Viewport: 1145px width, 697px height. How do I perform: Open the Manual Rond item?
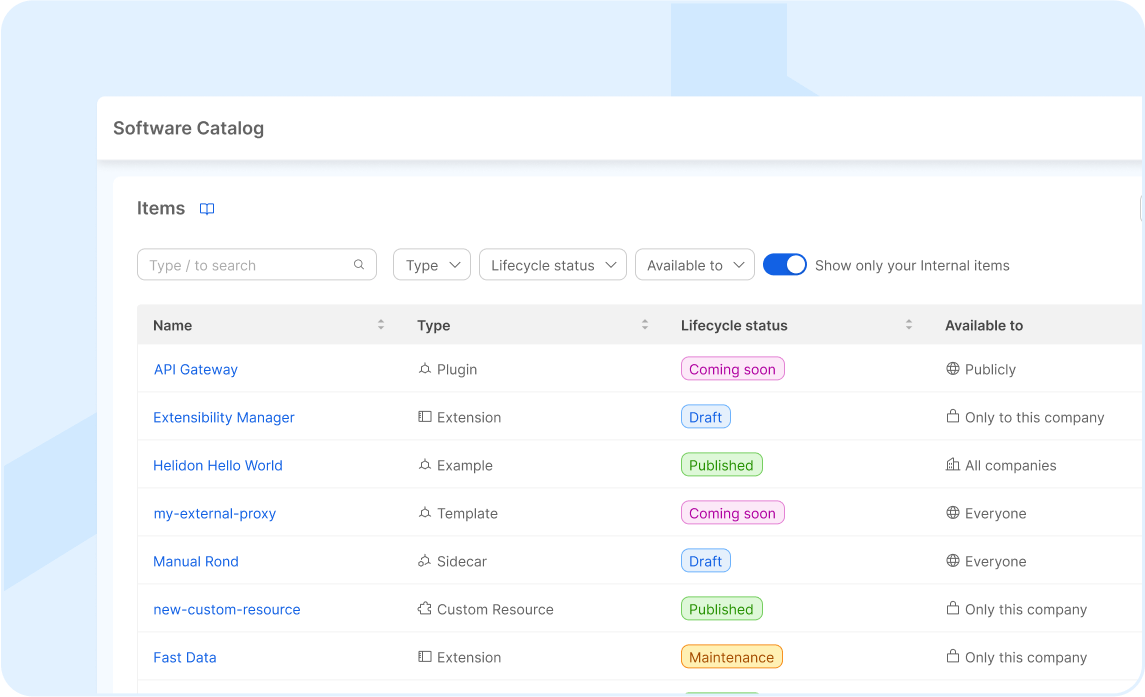[x=196, y=562]
